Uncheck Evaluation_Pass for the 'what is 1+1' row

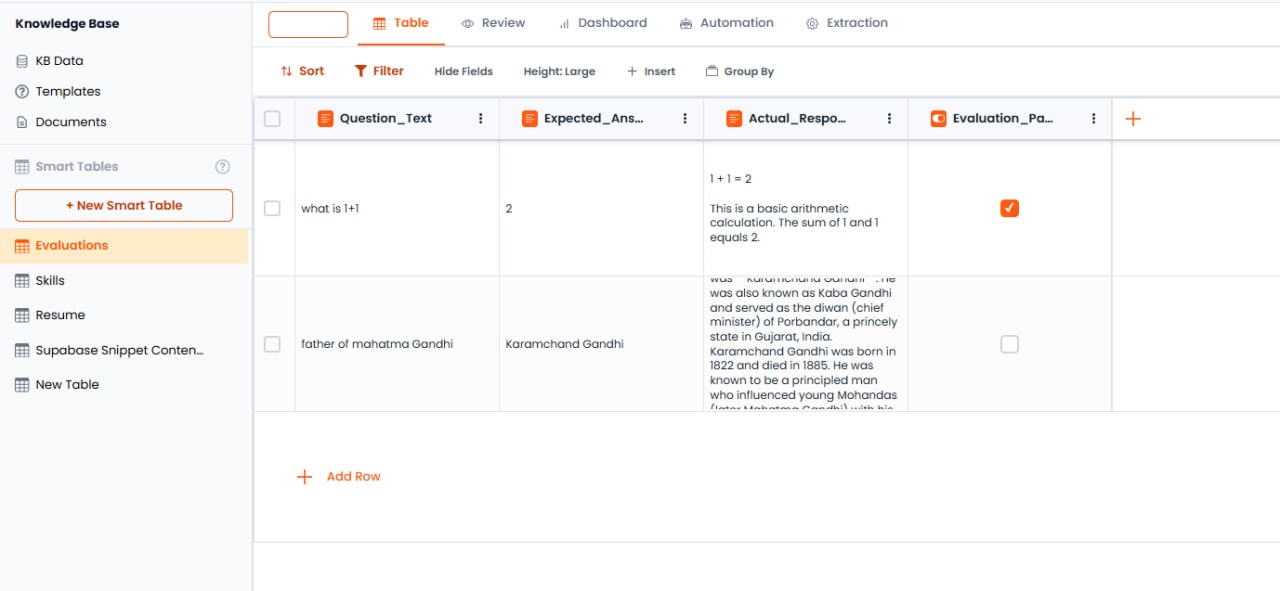(x=1009, y=208)
